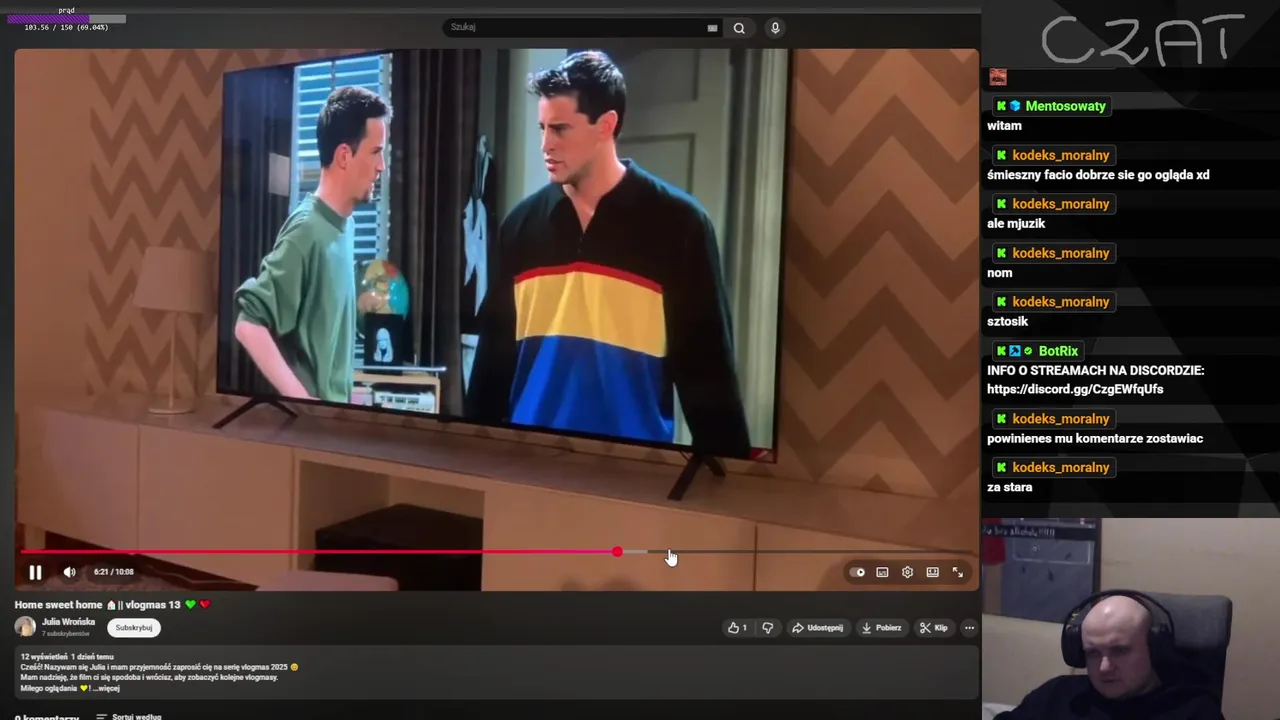Click chat message 'powinienes mu komentarze zostawiac'
Image resolution: width=1280 pixels, height=720 pixels.
point(1095,439)
